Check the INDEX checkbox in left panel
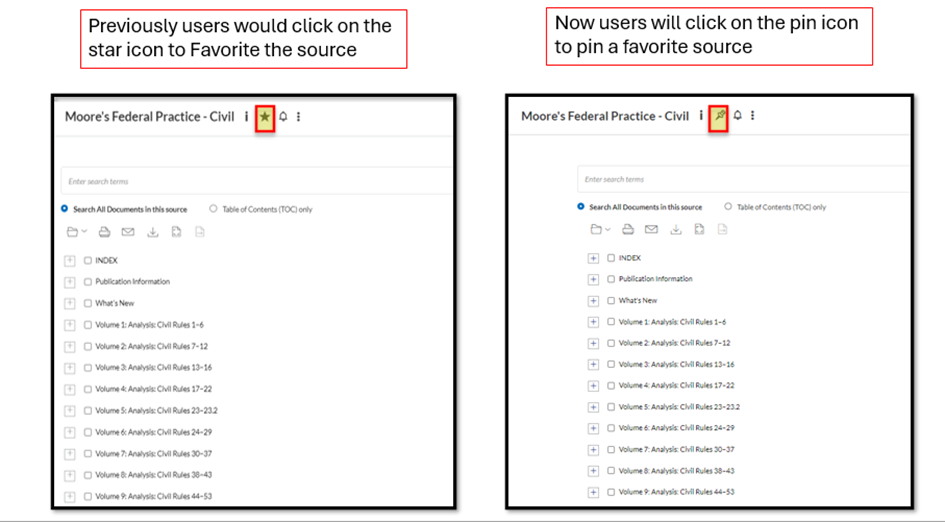945x522 pixels. point(88,260)
